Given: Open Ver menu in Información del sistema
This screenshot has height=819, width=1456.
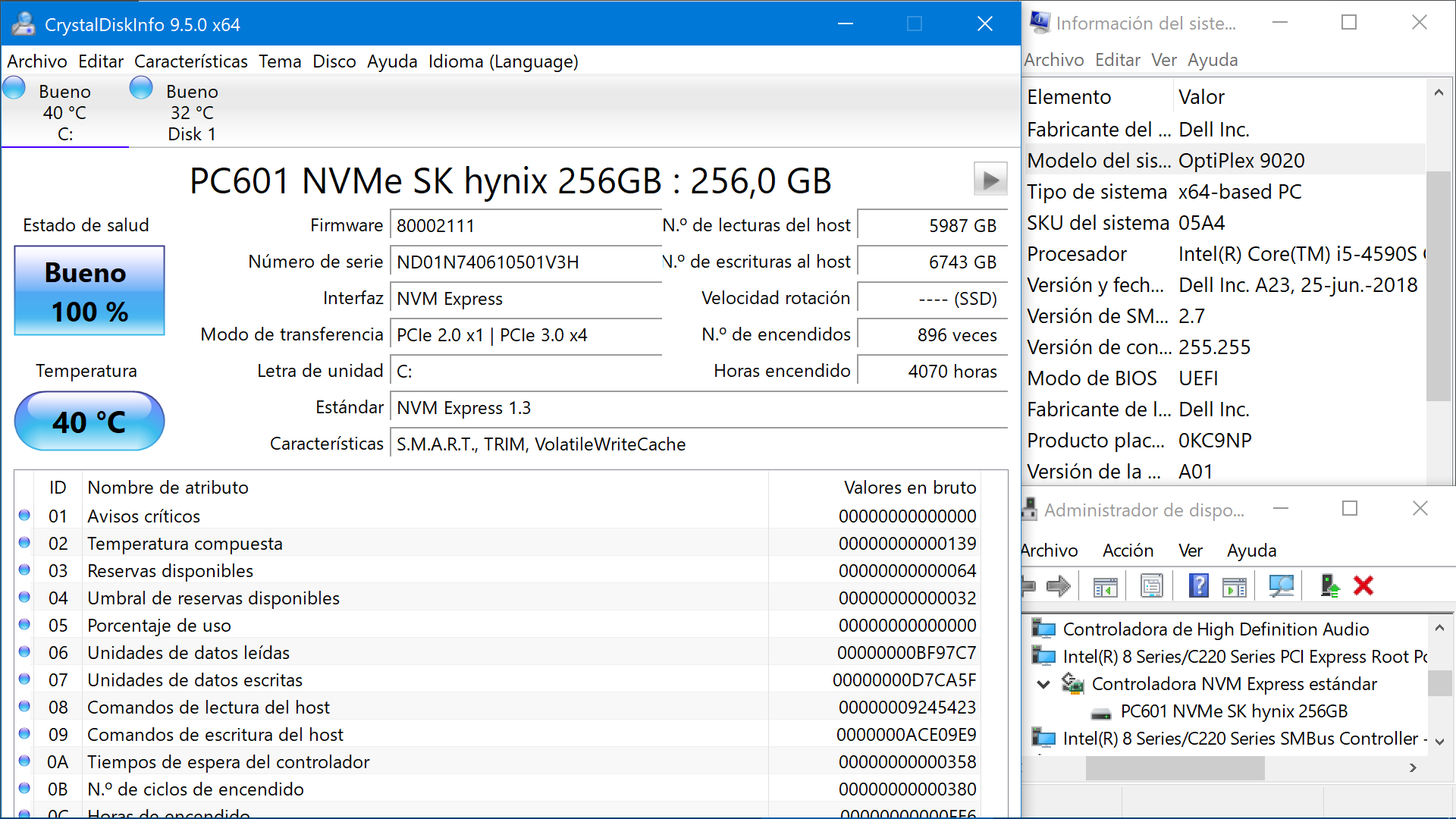Looking at the screenshot, I should click(x=1163, y=60).
